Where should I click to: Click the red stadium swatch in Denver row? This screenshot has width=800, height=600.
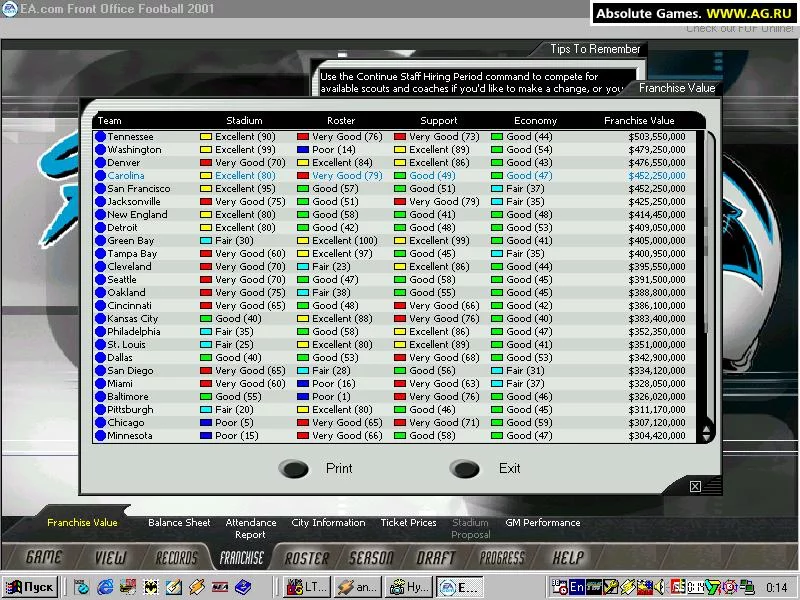coord(206,163)
